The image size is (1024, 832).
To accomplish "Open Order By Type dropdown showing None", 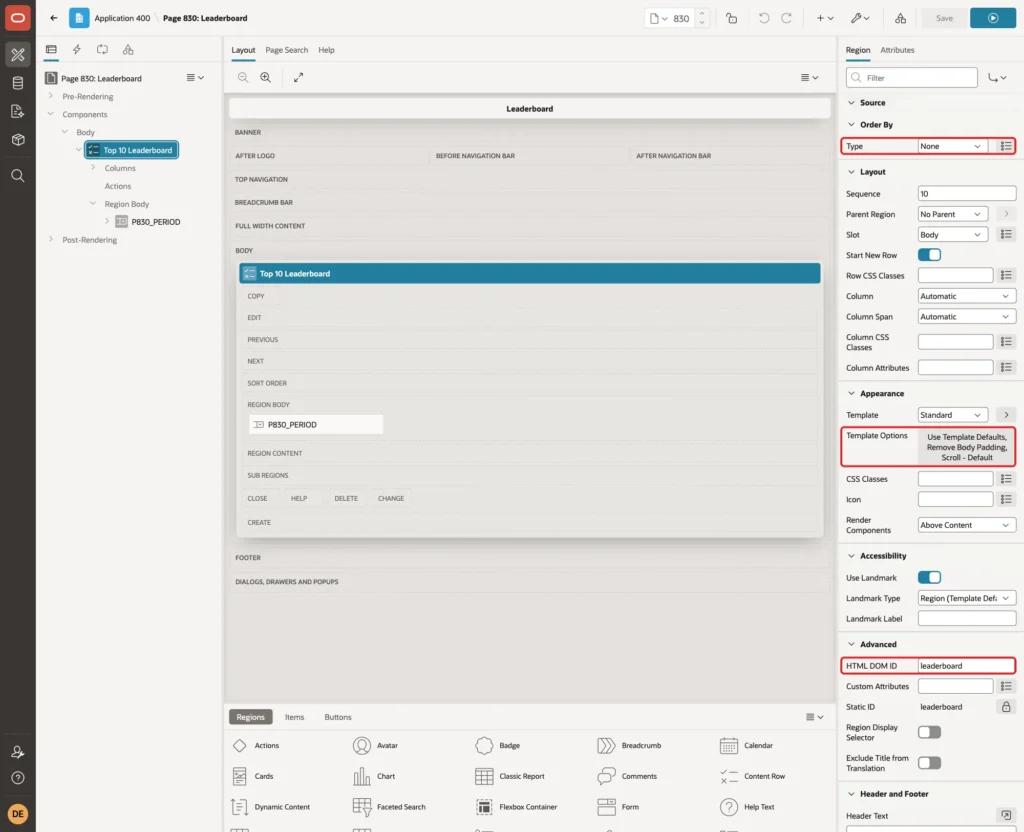I will [952, 146].
